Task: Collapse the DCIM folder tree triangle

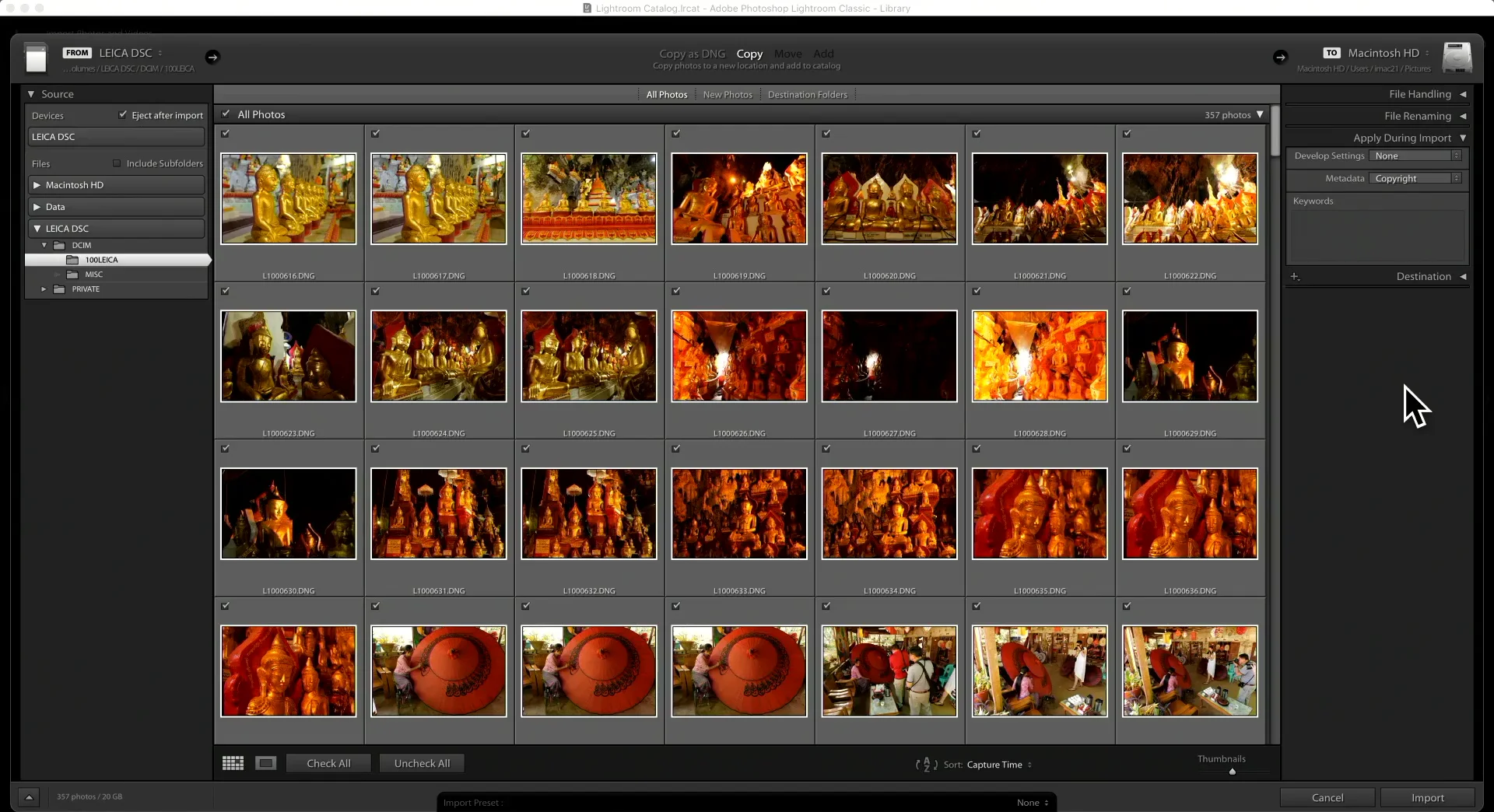Action: point(44,245)
